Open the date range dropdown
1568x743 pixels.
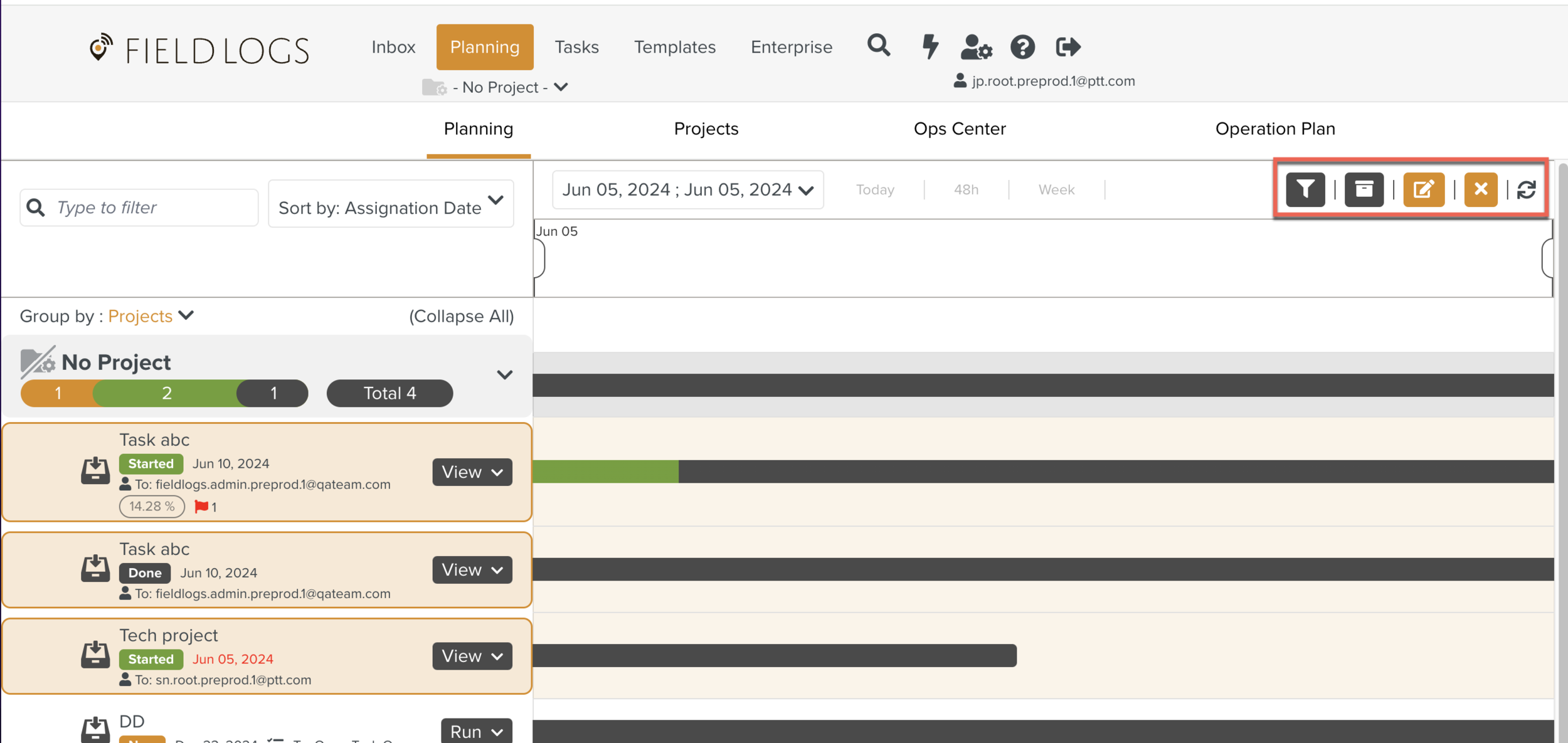tap(687, 189)
